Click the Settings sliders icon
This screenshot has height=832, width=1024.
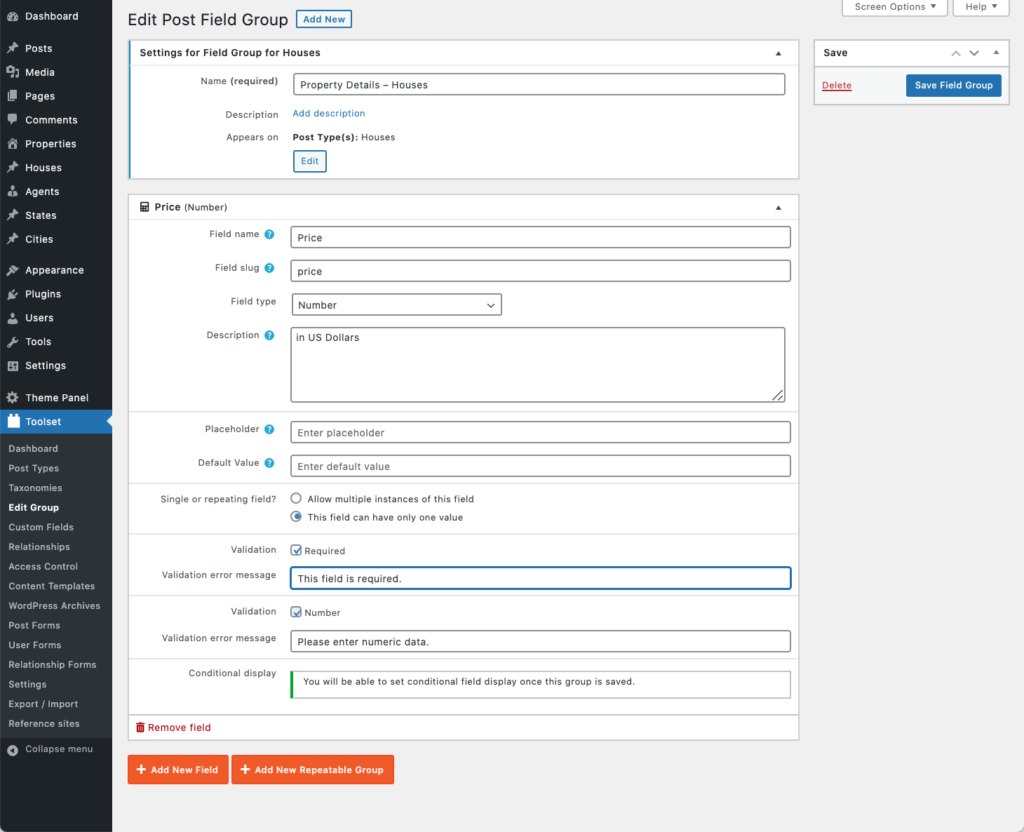(12, 366)
